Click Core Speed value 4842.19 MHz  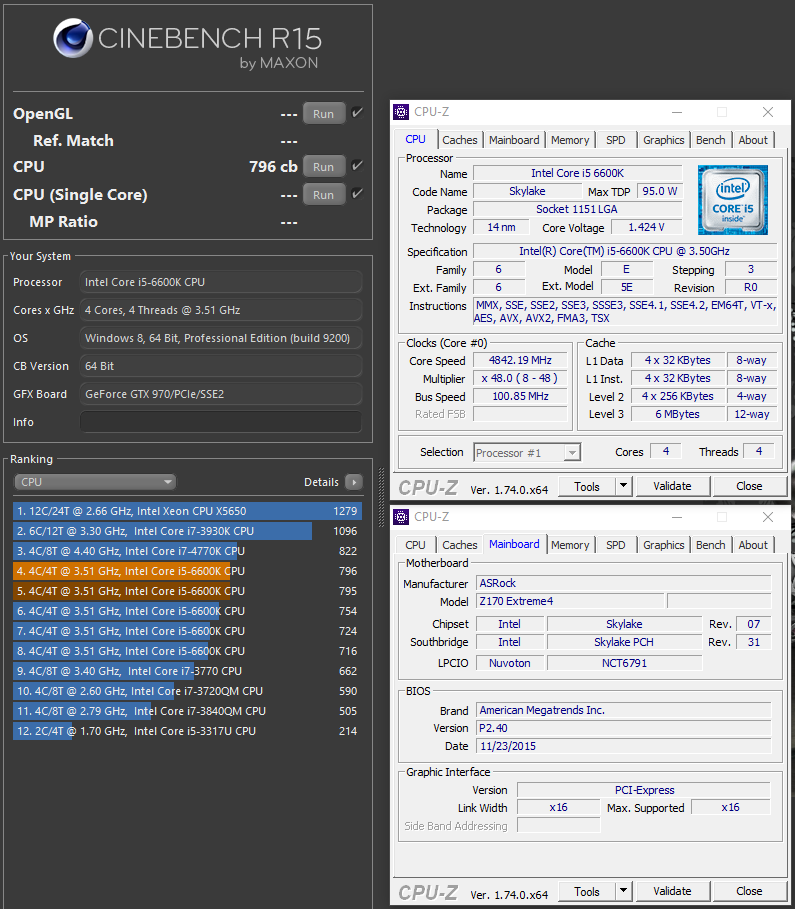[520, 360]
